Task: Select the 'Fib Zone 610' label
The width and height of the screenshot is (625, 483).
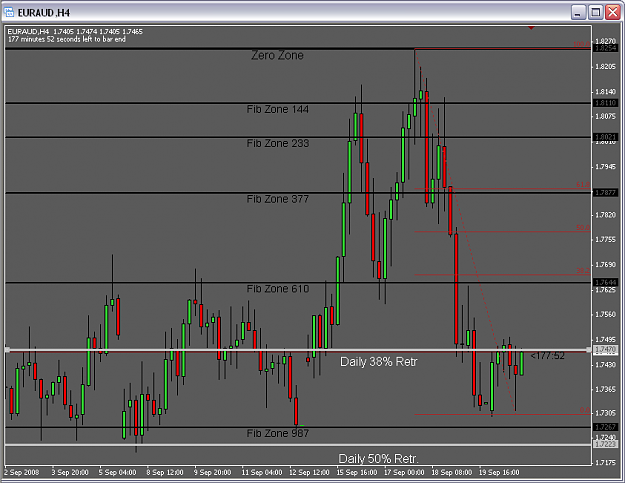Action: pos(277,289)
